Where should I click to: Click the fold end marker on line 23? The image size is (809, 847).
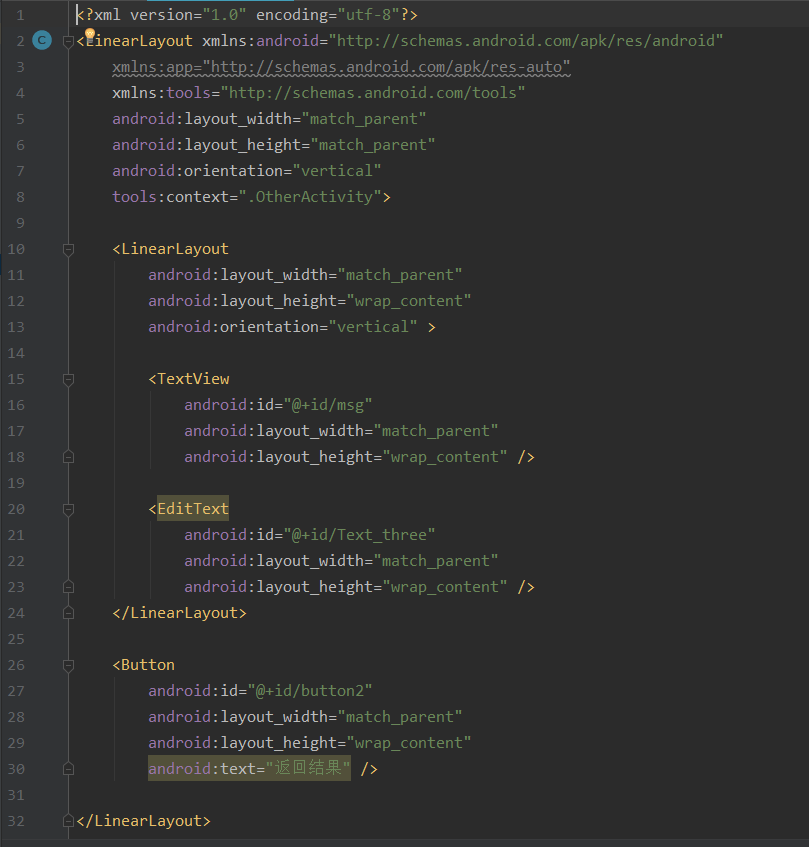(68, 587)
